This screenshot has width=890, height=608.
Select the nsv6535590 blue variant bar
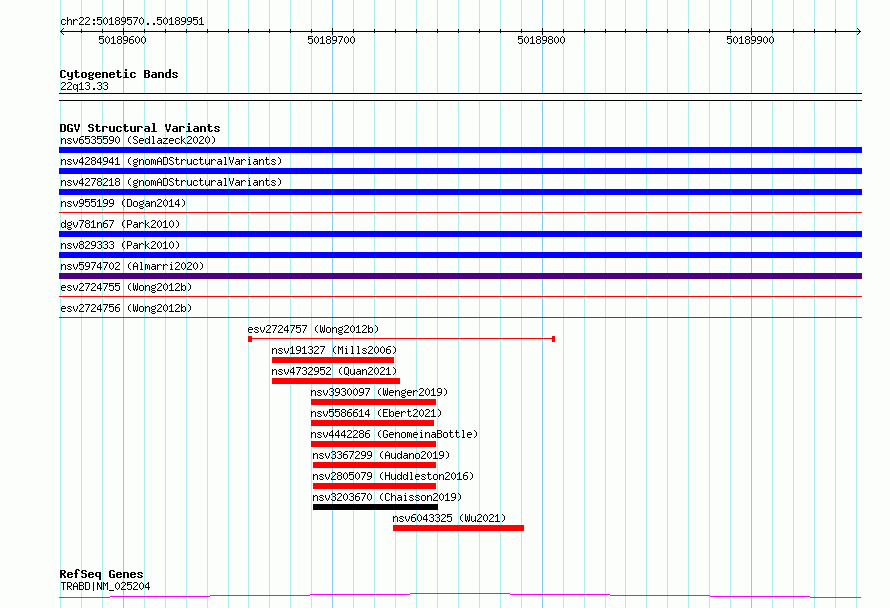pyautogui.click(x=460, y=150)
